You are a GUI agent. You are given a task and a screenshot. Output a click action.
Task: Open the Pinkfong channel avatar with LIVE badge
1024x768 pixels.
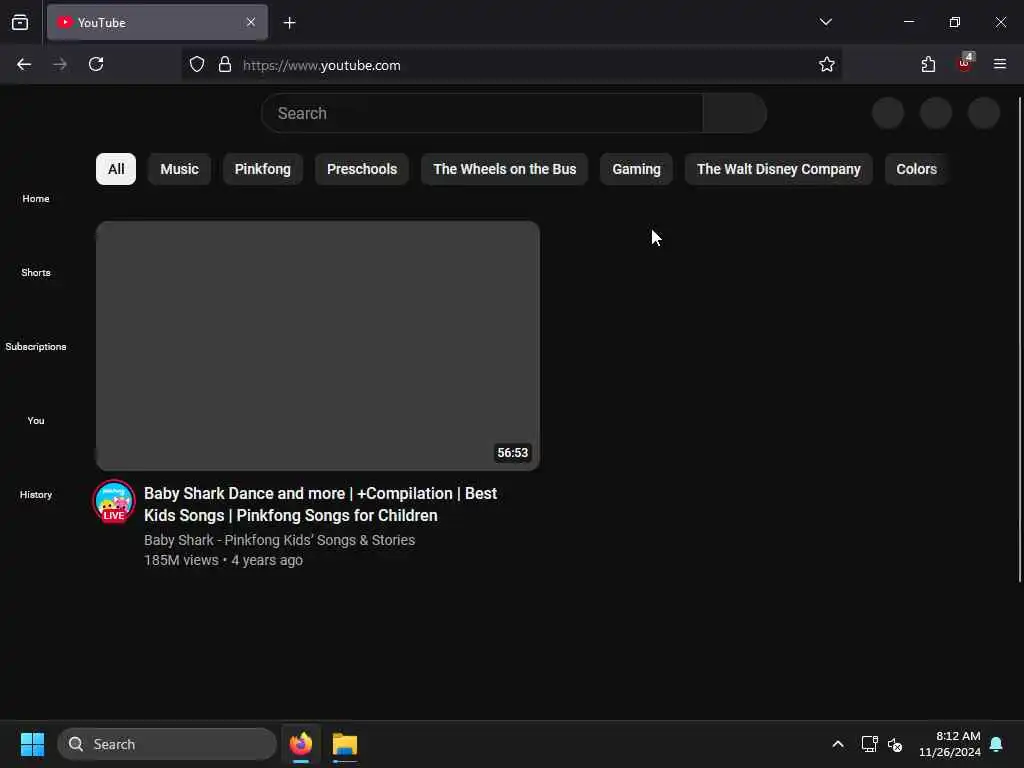coord(114,502)
